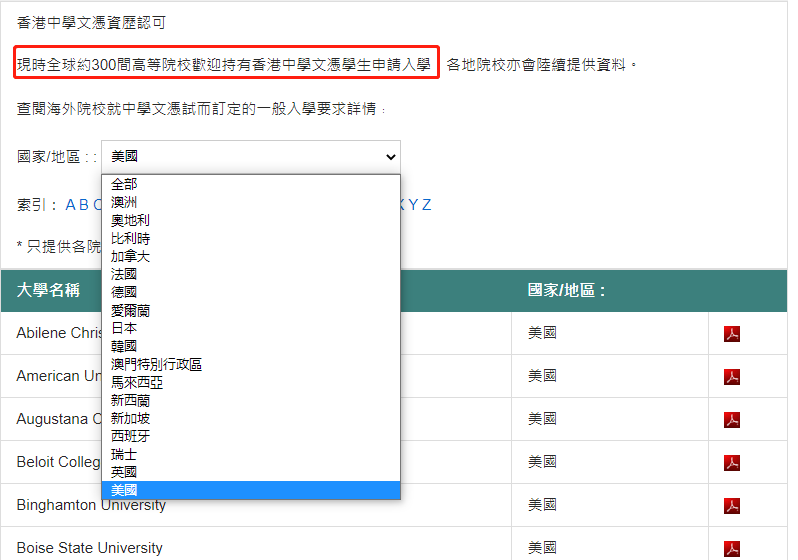The width and height of the screenshot is (798, 560).
Task: Select 西班牙 option in country list
Action: click(251, 436)
